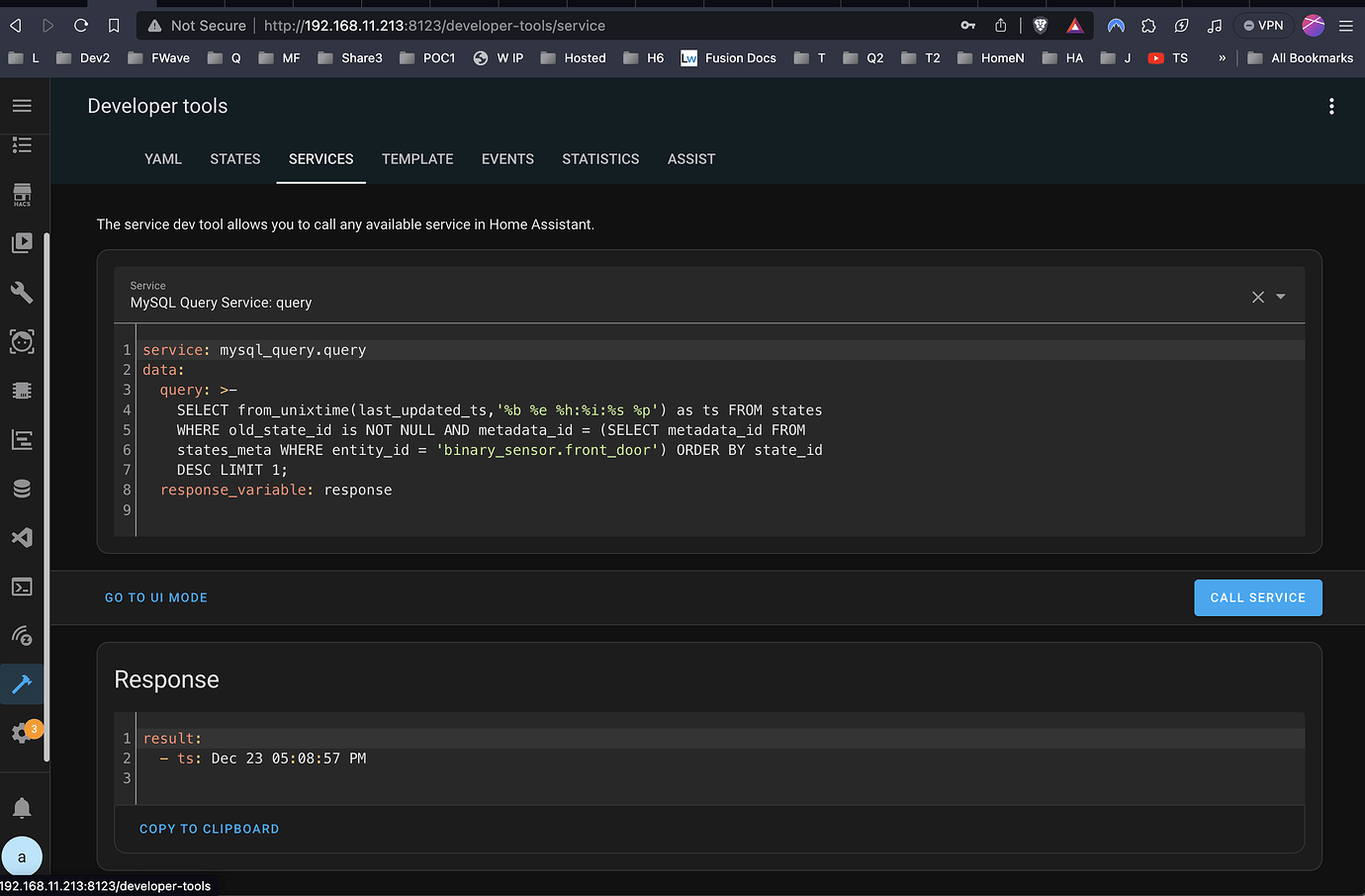Click the Share icon in address bar
This screenshot has height=896, width=1365.
tap(1001, 26)
